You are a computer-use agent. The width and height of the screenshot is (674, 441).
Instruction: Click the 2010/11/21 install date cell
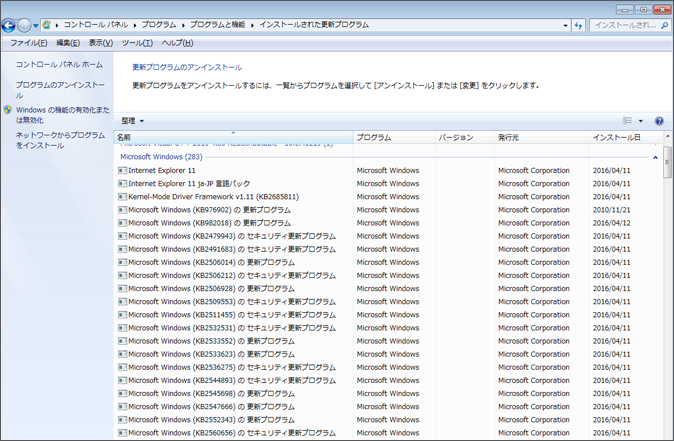(x=611, y=210)
